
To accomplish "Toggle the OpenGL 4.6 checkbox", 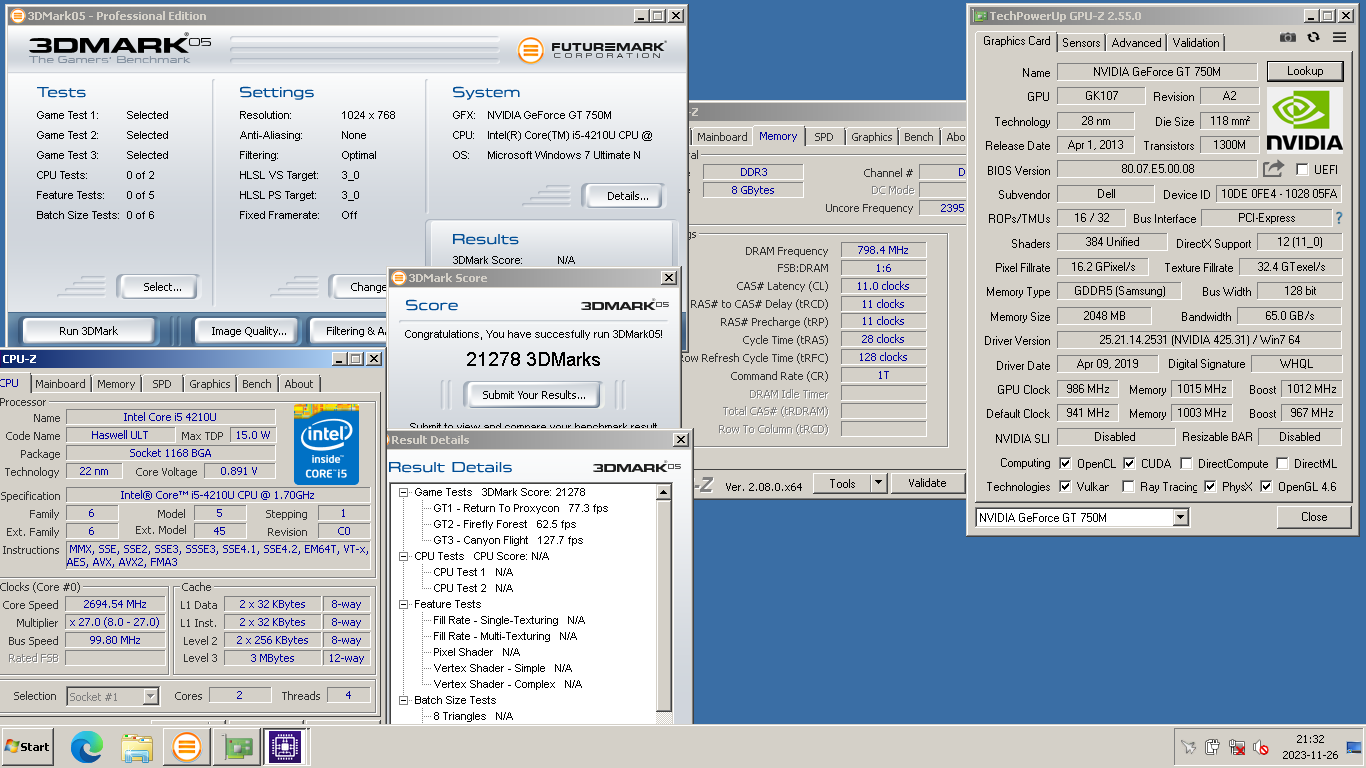I will 1267,487.
